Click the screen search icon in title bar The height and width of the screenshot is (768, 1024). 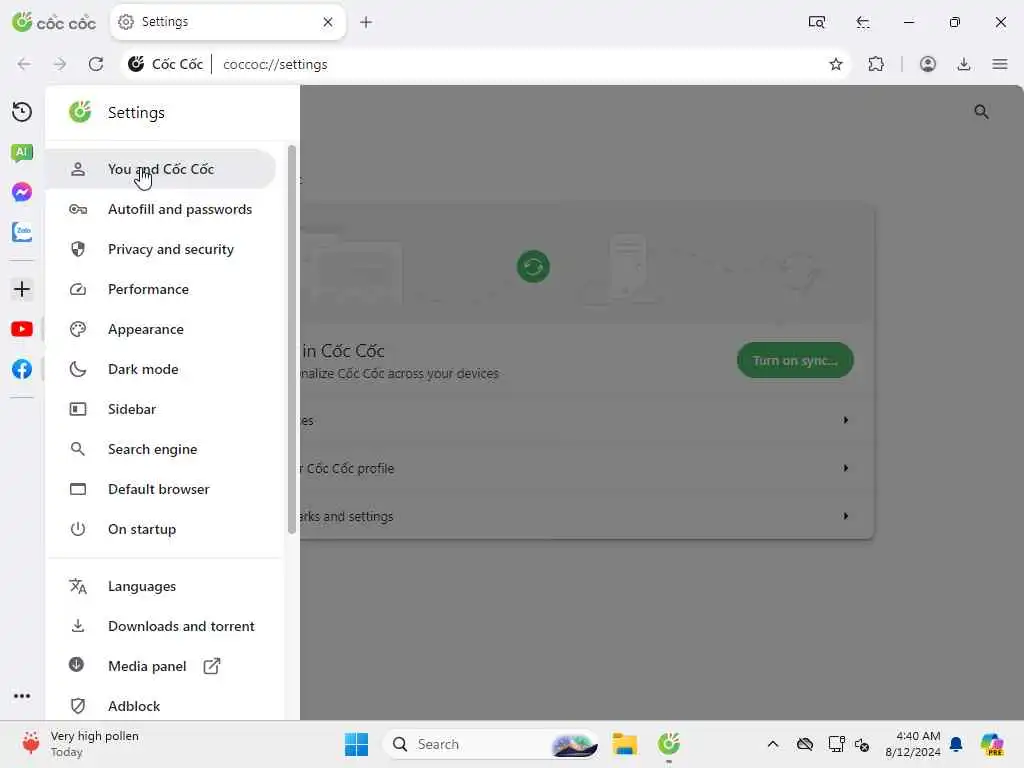(x=817, y=22)
